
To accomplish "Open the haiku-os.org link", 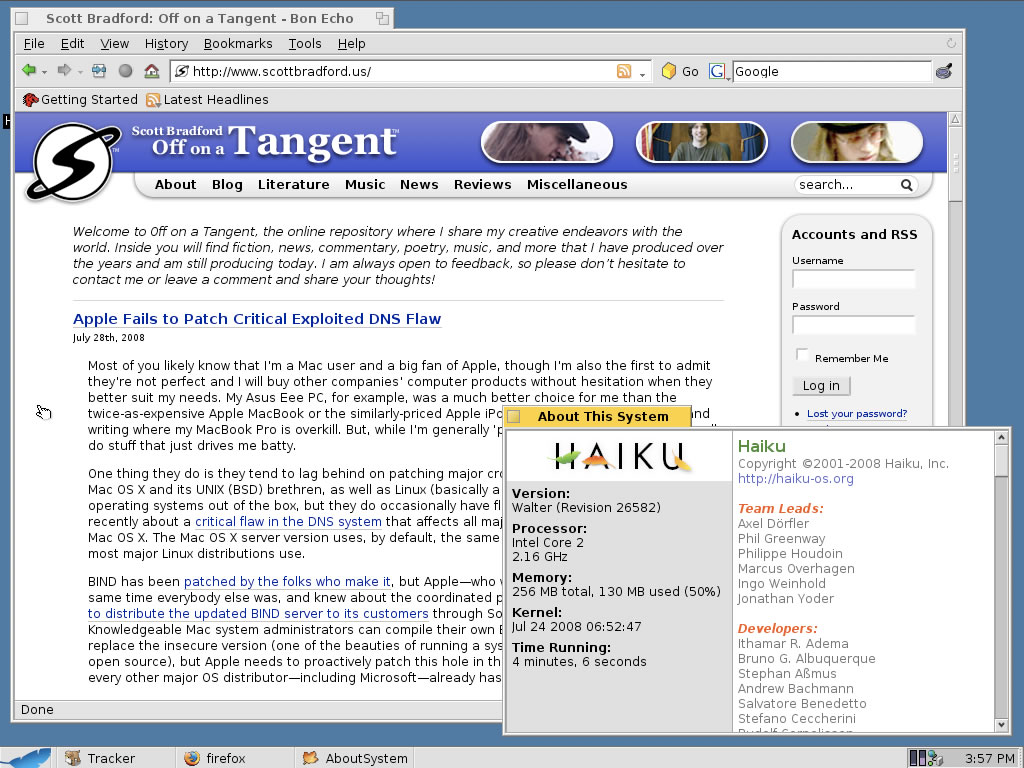I will click(795, 479).
